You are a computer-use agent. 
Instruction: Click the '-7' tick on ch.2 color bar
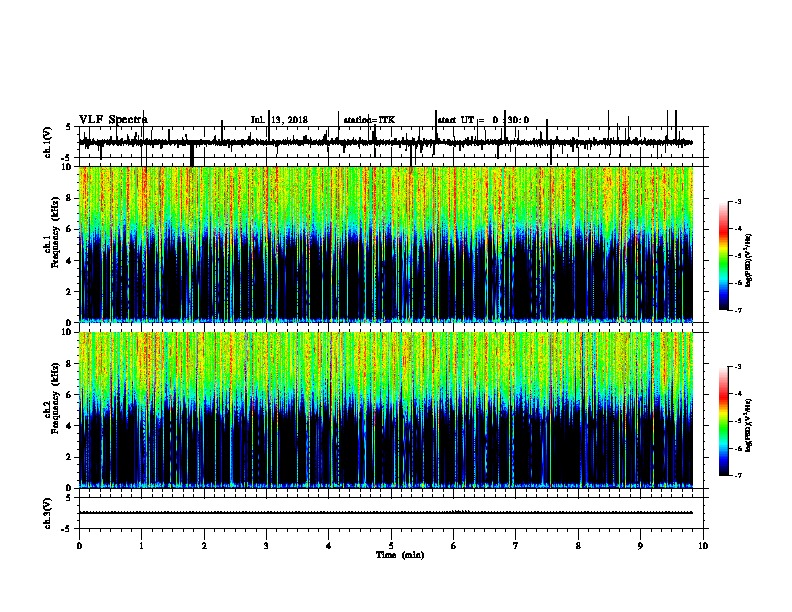[x=737, y=475]
